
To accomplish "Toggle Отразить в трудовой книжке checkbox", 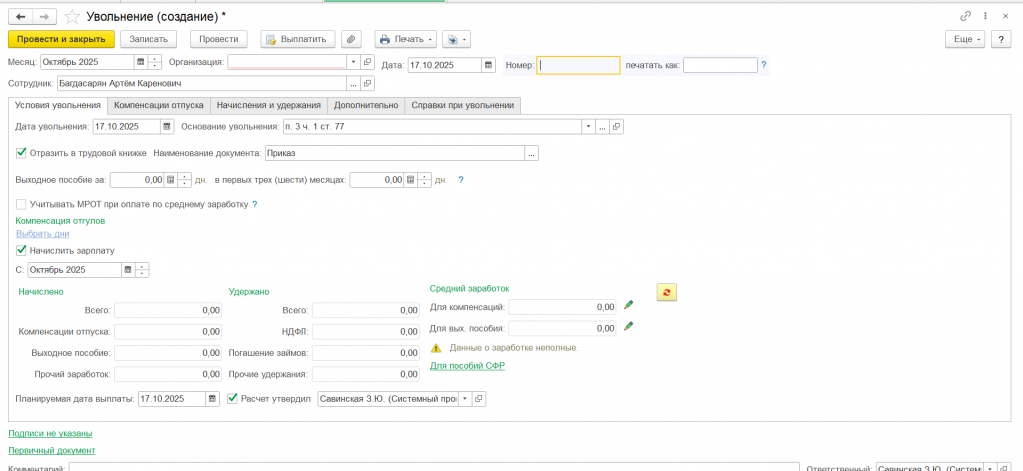I will point(21,153).
